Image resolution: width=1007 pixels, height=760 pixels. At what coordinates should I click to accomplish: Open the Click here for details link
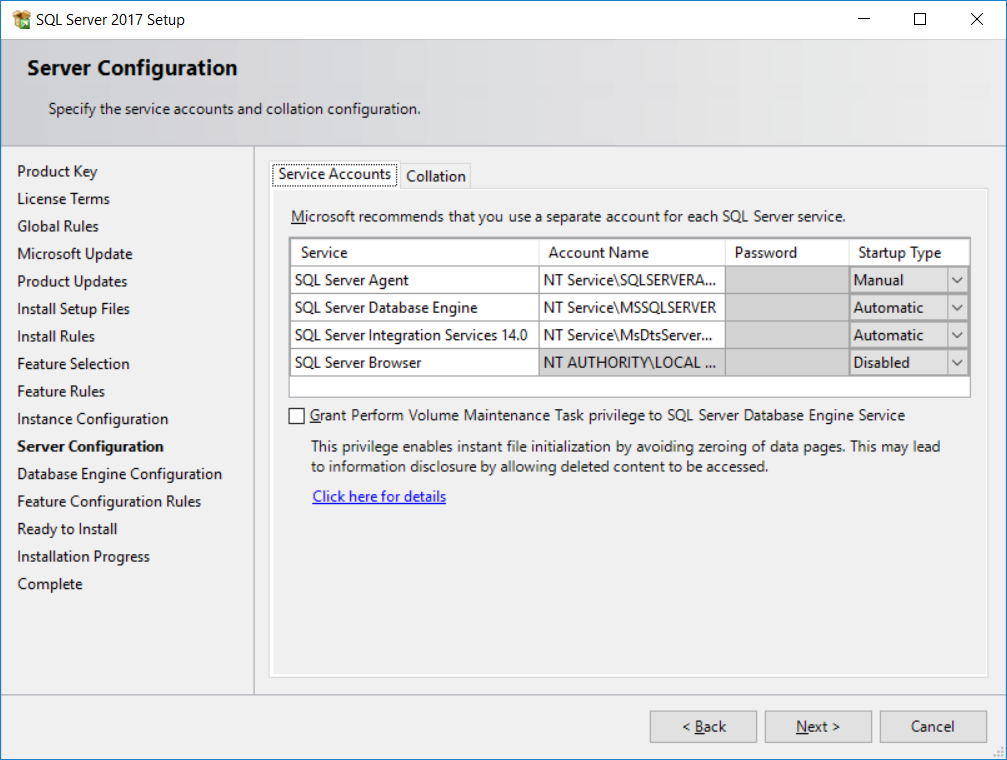click(379, 497)
